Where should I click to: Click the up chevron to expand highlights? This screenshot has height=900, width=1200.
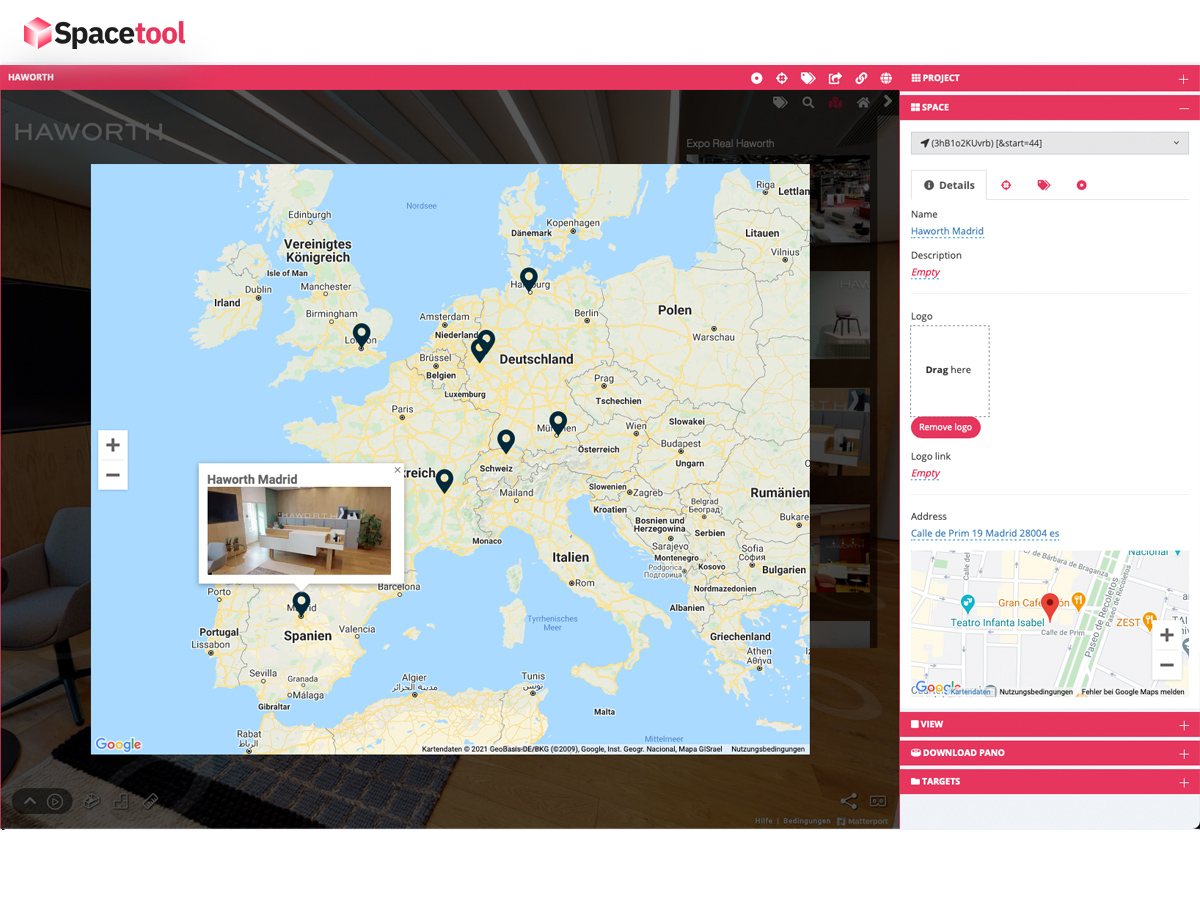(29, 801)
